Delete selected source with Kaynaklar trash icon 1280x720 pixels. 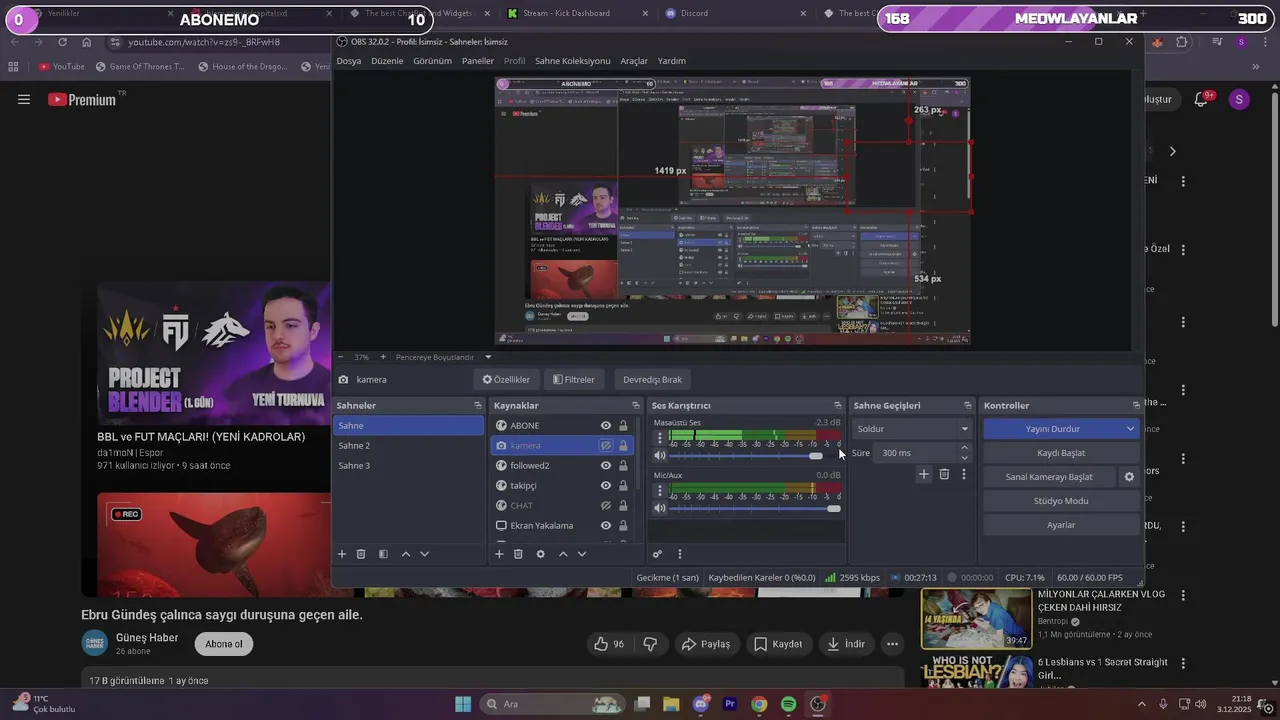(x=518, y=554)
